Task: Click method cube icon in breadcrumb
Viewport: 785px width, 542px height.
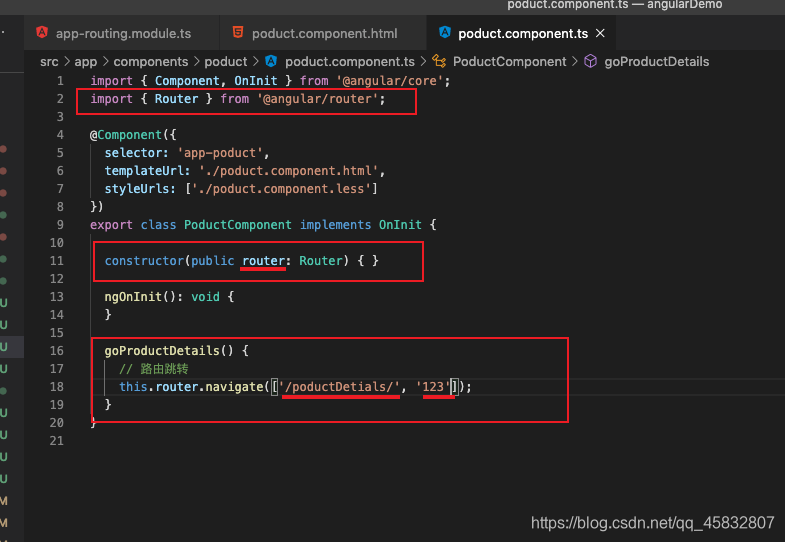Action: 590,61
